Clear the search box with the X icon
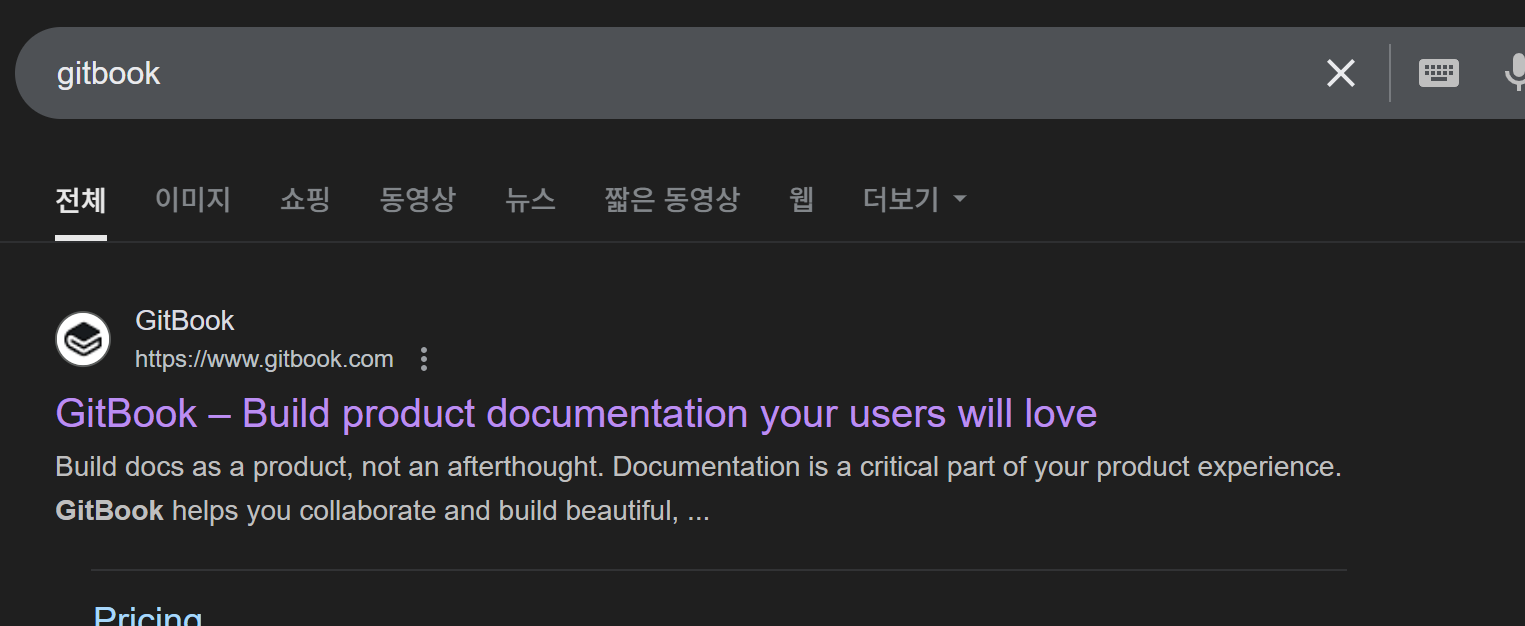The width and height of the screenshot is (1525, 626). pos(1340,73)
